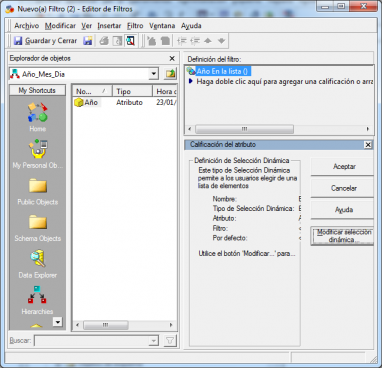Open the Ayuda menu

tap(191, 26)
